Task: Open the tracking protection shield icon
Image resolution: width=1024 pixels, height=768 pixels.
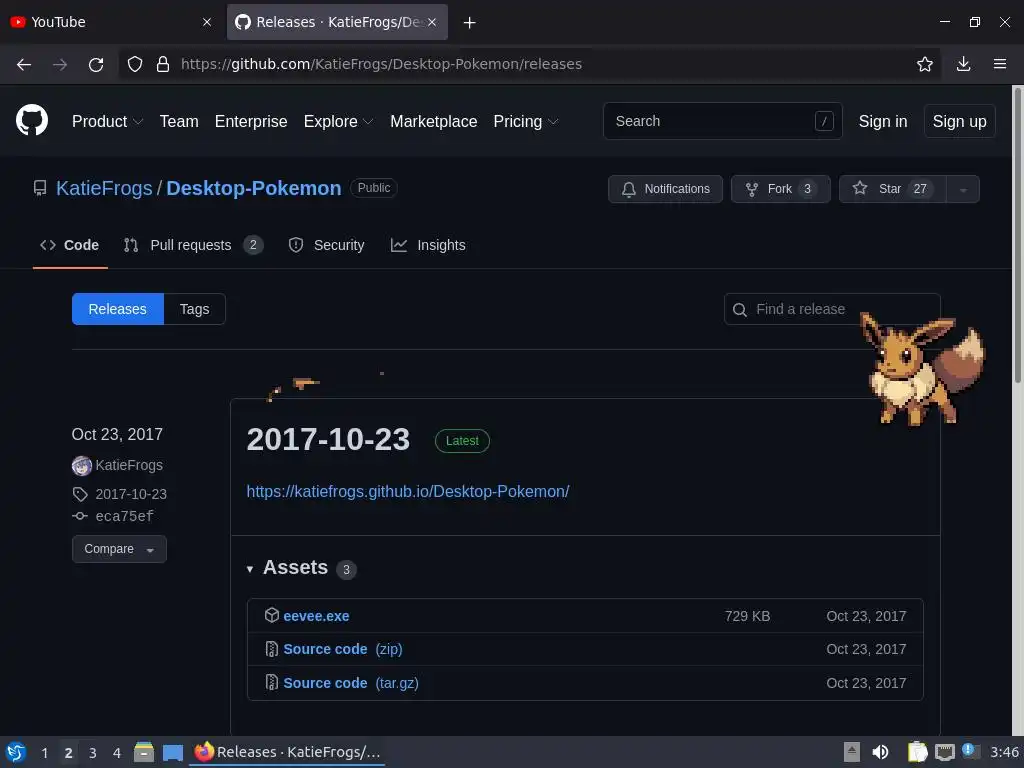Action: (x=135, y=64)
